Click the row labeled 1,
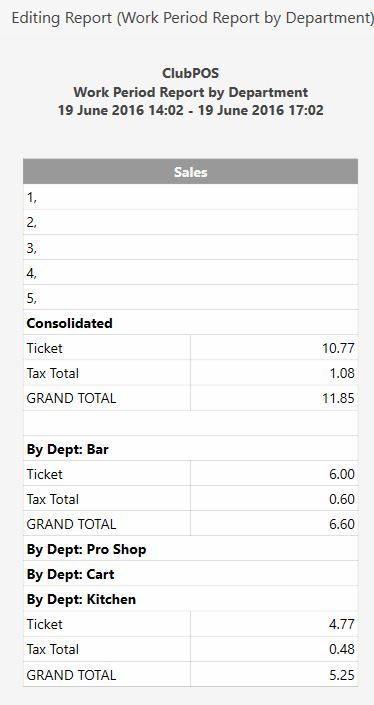This screenshot has width=374, height=705. point(191,197)
